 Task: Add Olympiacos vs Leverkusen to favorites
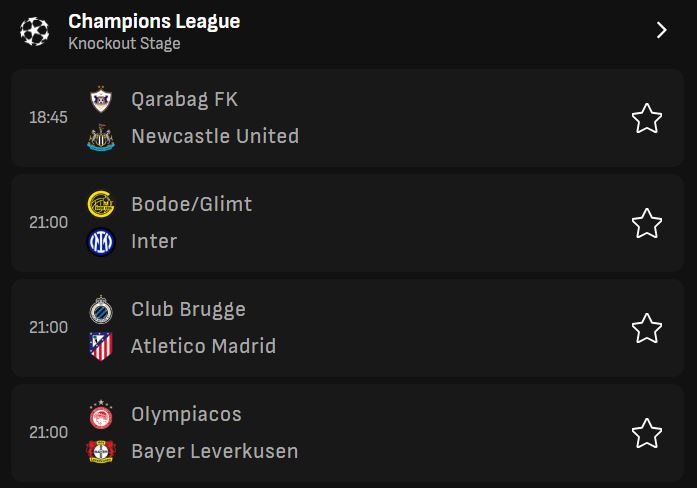647,433
